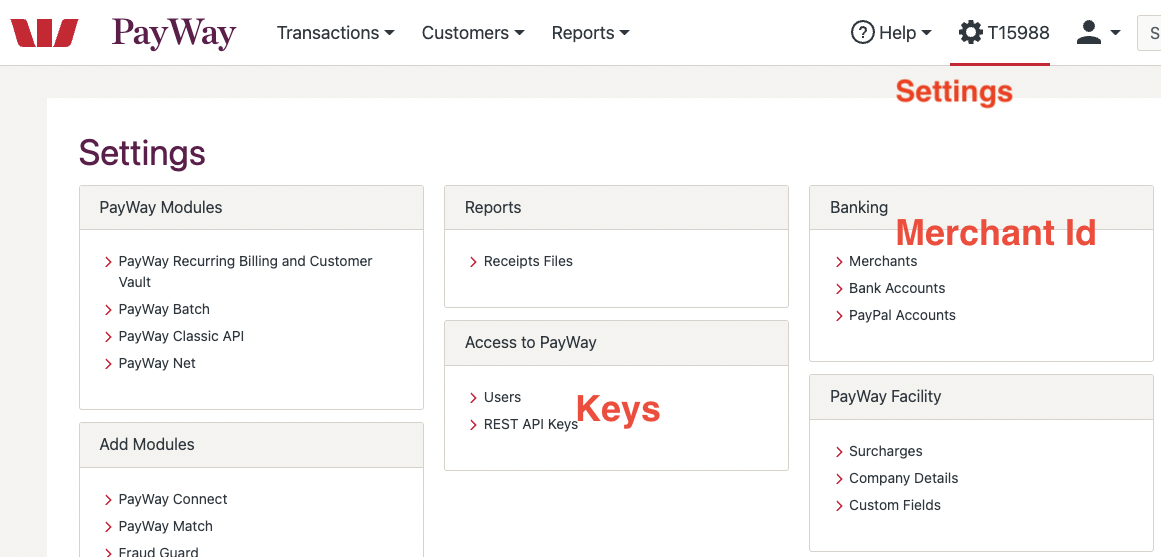
Task: Click the settings gear icon
Action: pyautogui.click(x=970, y=33)
